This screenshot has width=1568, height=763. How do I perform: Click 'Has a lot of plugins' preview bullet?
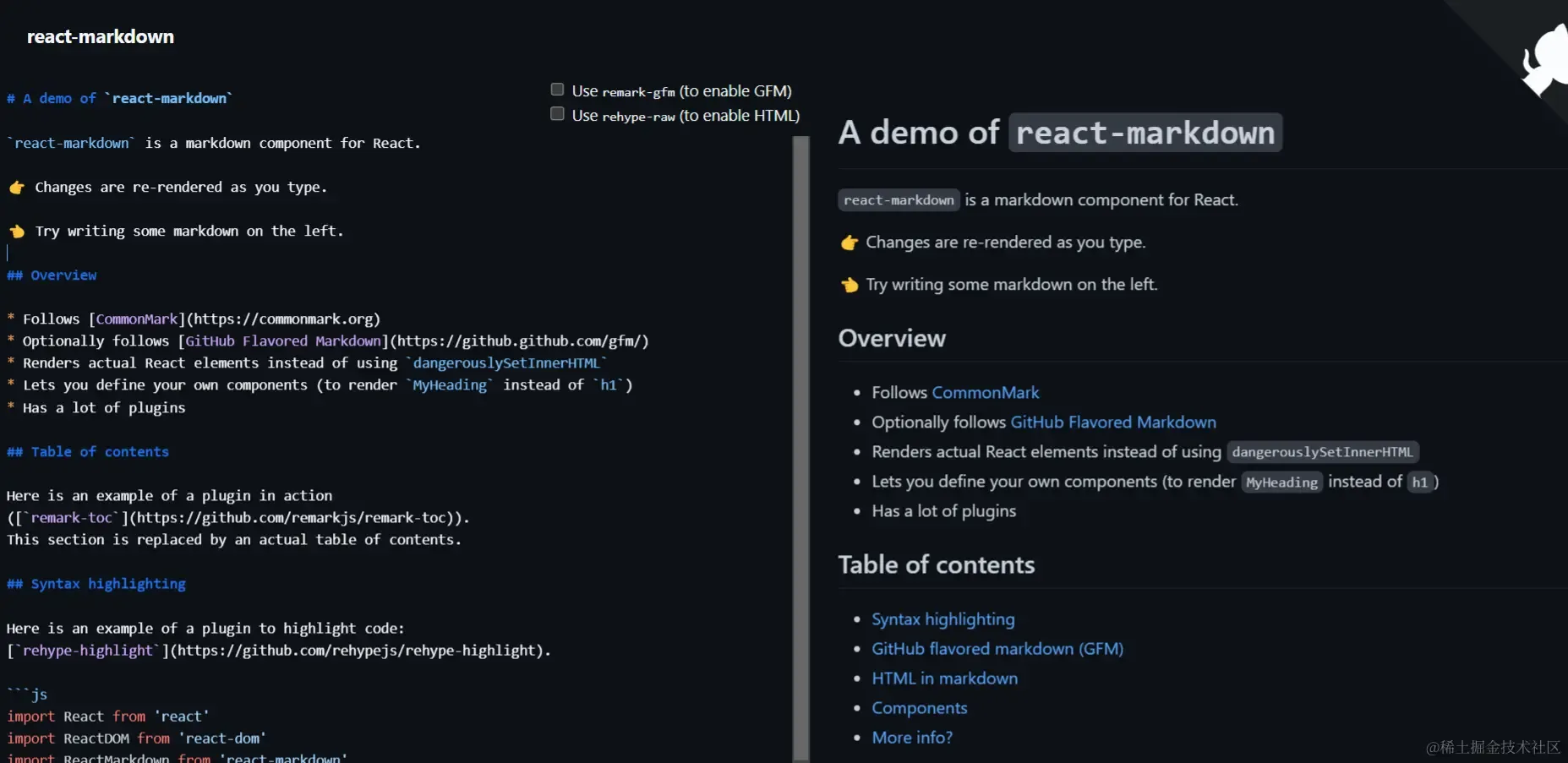(944, 511)
